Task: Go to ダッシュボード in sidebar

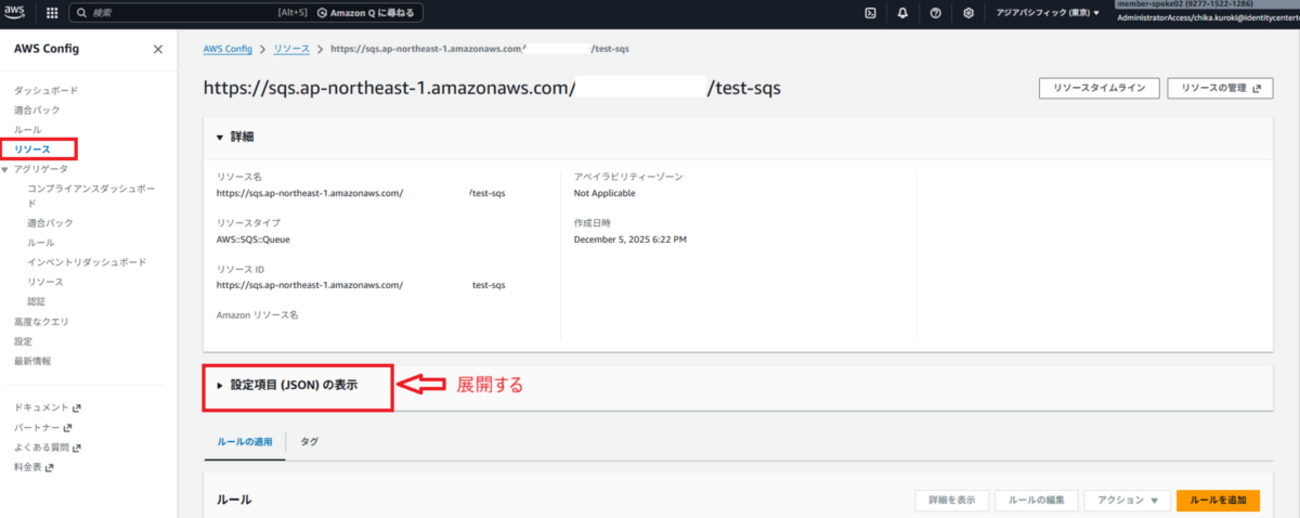Action: click(x=46, y=90)
